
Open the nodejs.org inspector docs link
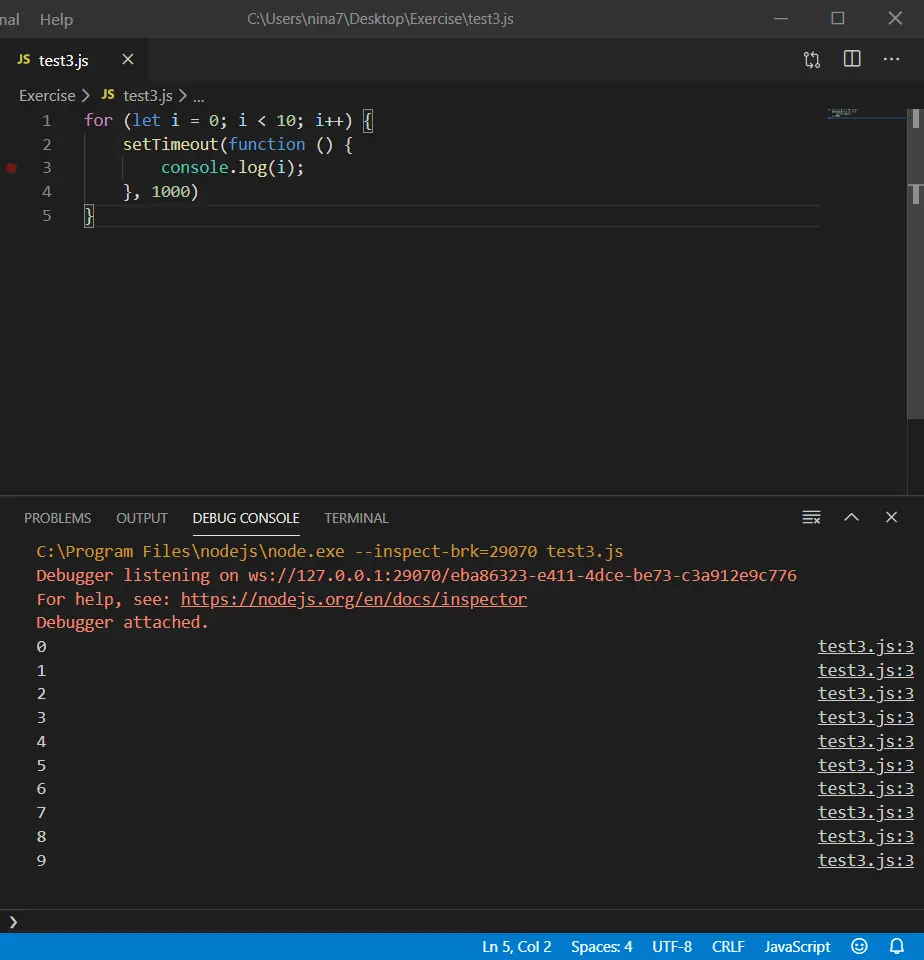[353, 599]
